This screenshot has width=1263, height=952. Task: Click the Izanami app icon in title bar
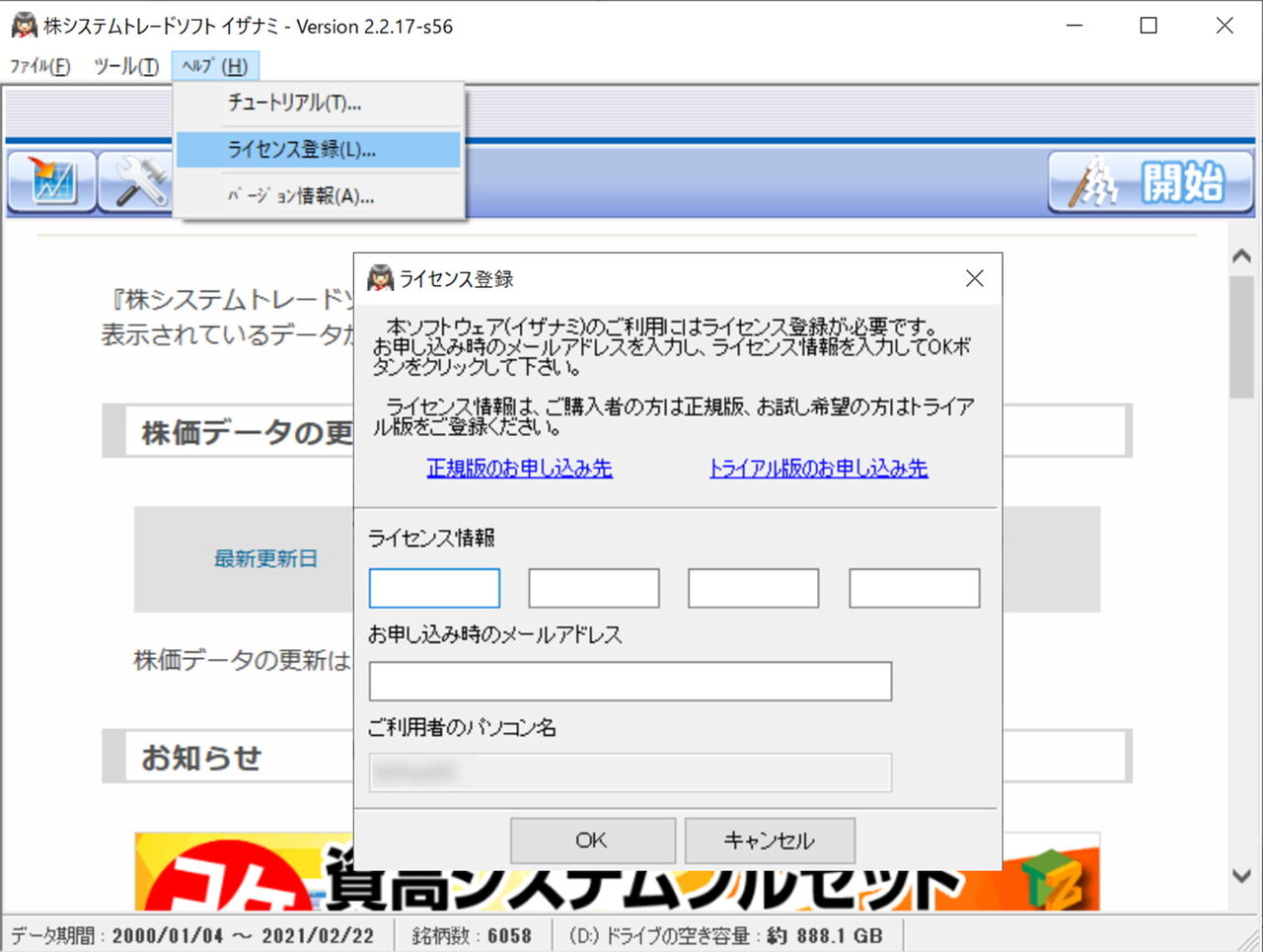coord(24,26)
